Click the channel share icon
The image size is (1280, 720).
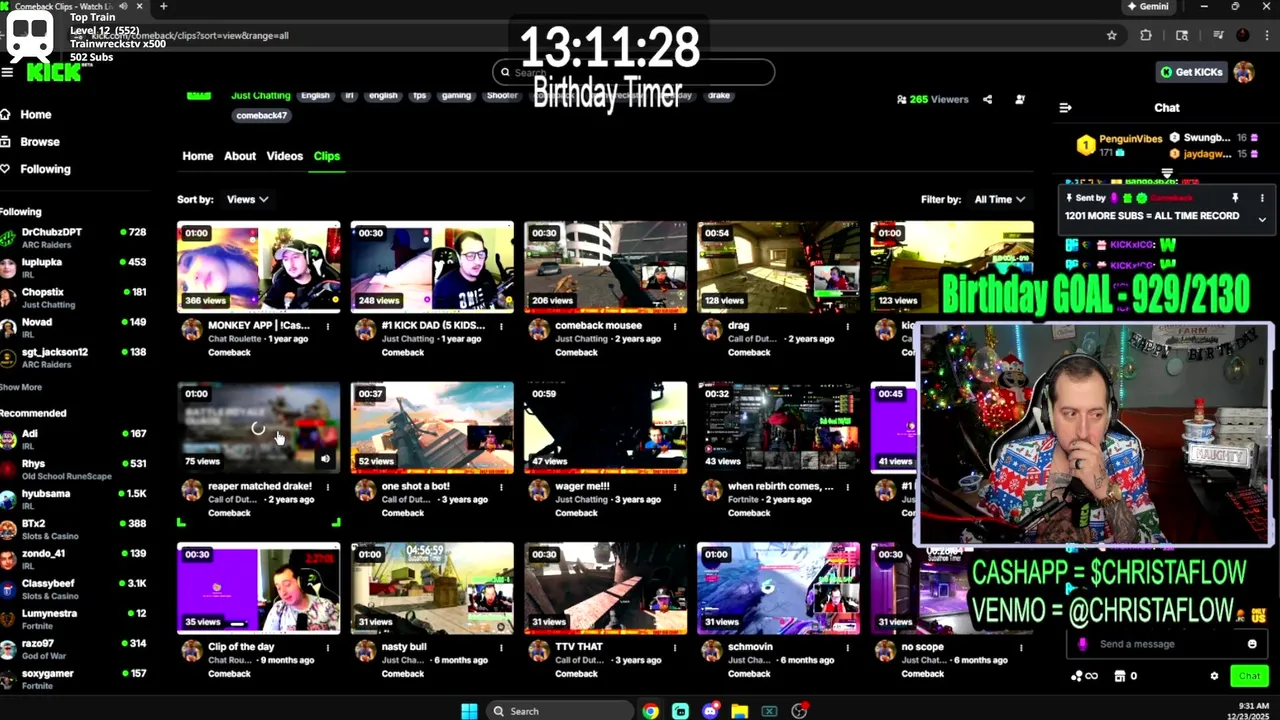pos(987,99)
